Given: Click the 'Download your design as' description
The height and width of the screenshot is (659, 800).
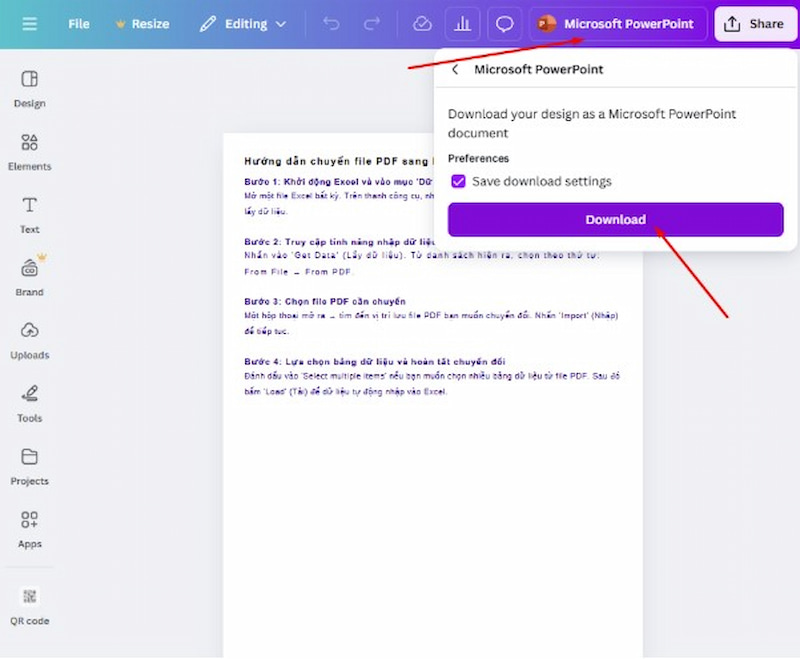Looking at the screenshot, I should [592, 123].
